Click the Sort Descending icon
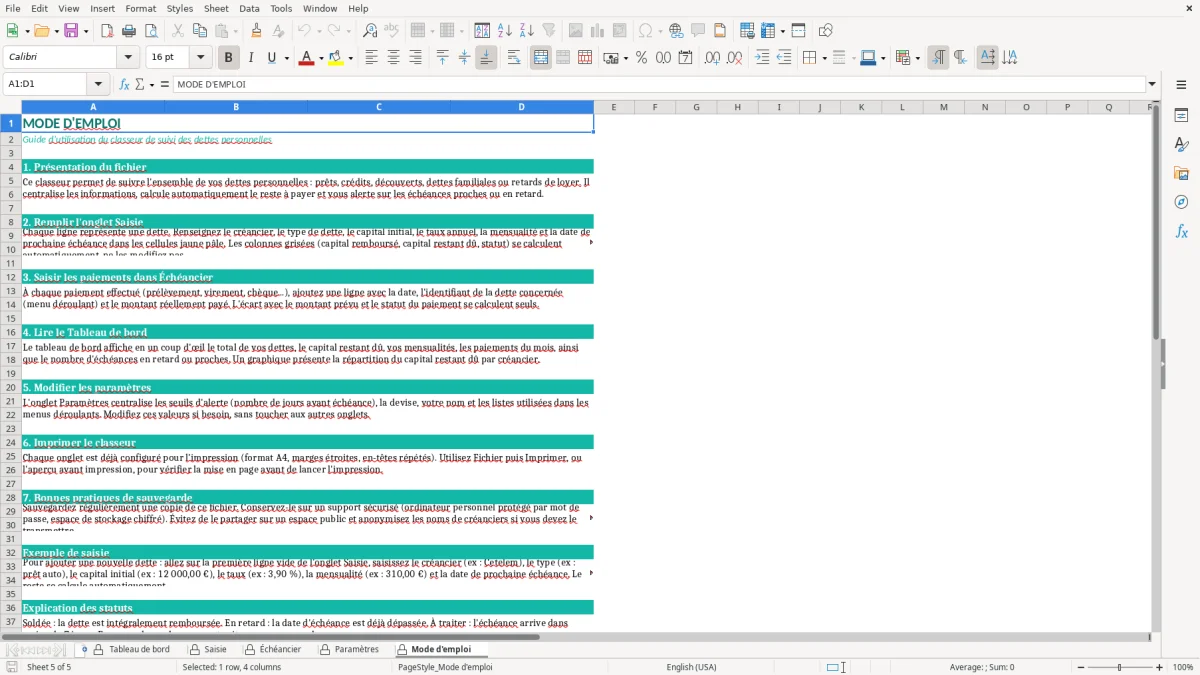The image size is (1200, 675). (527, 31)
